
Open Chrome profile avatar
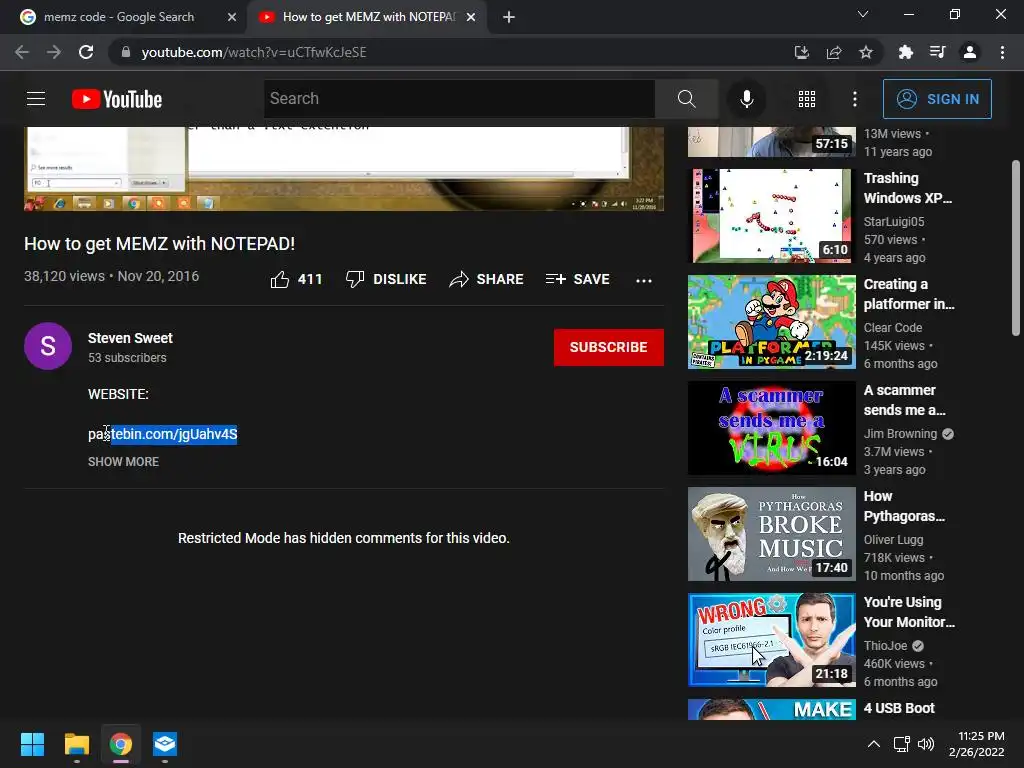tap(970, 52)
